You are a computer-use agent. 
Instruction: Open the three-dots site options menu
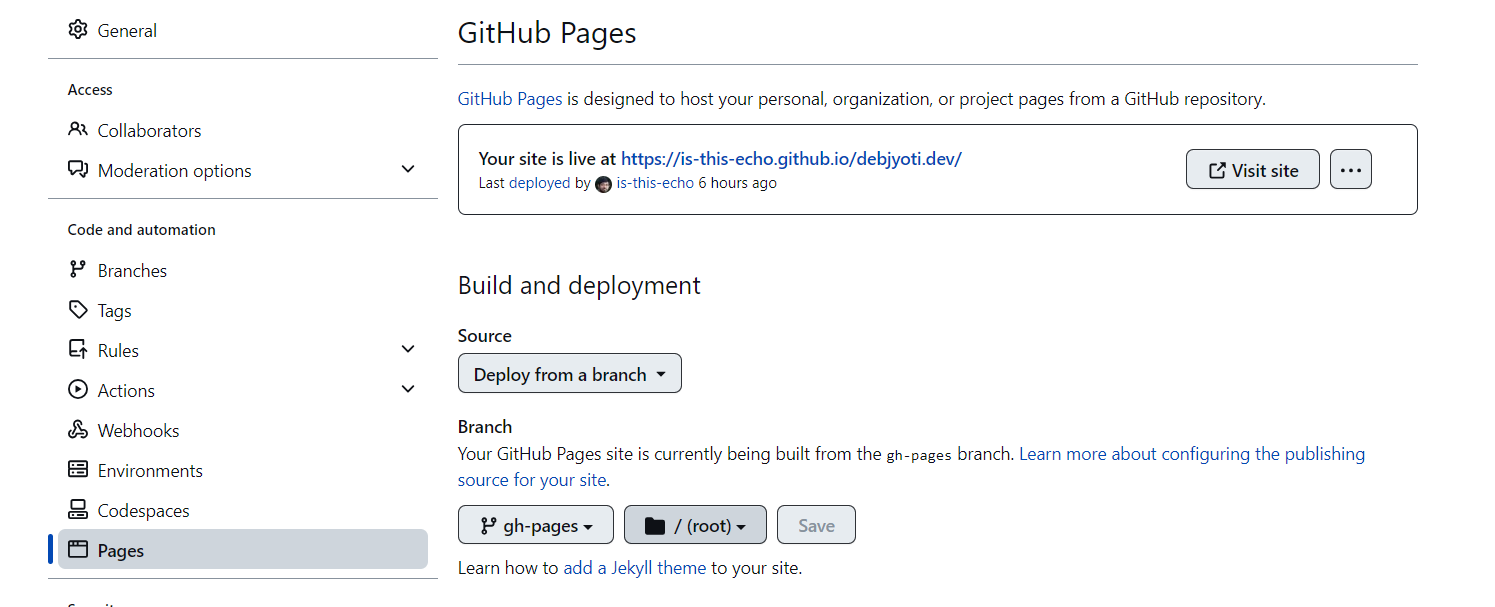1351,170
